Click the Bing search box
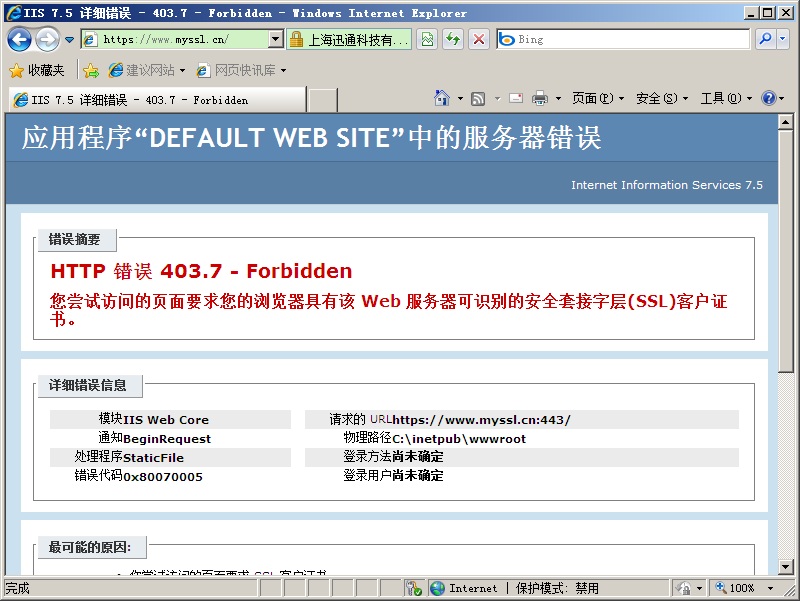This screenshot has width=800, height=601. click(x=623, y=39)
